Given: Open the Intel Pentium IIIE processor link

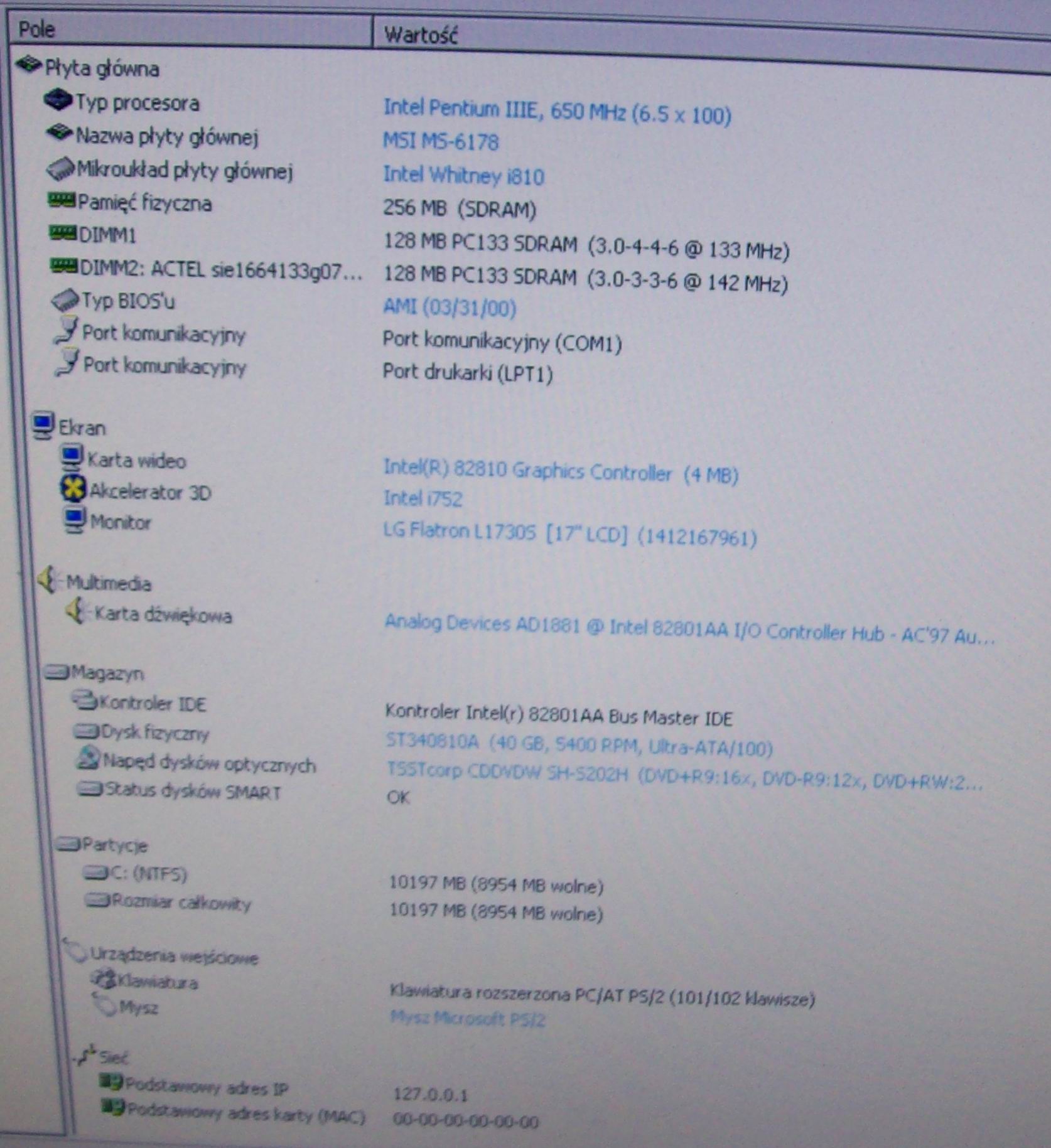Looking at the screenshot, I should click(x=558, y=112).
